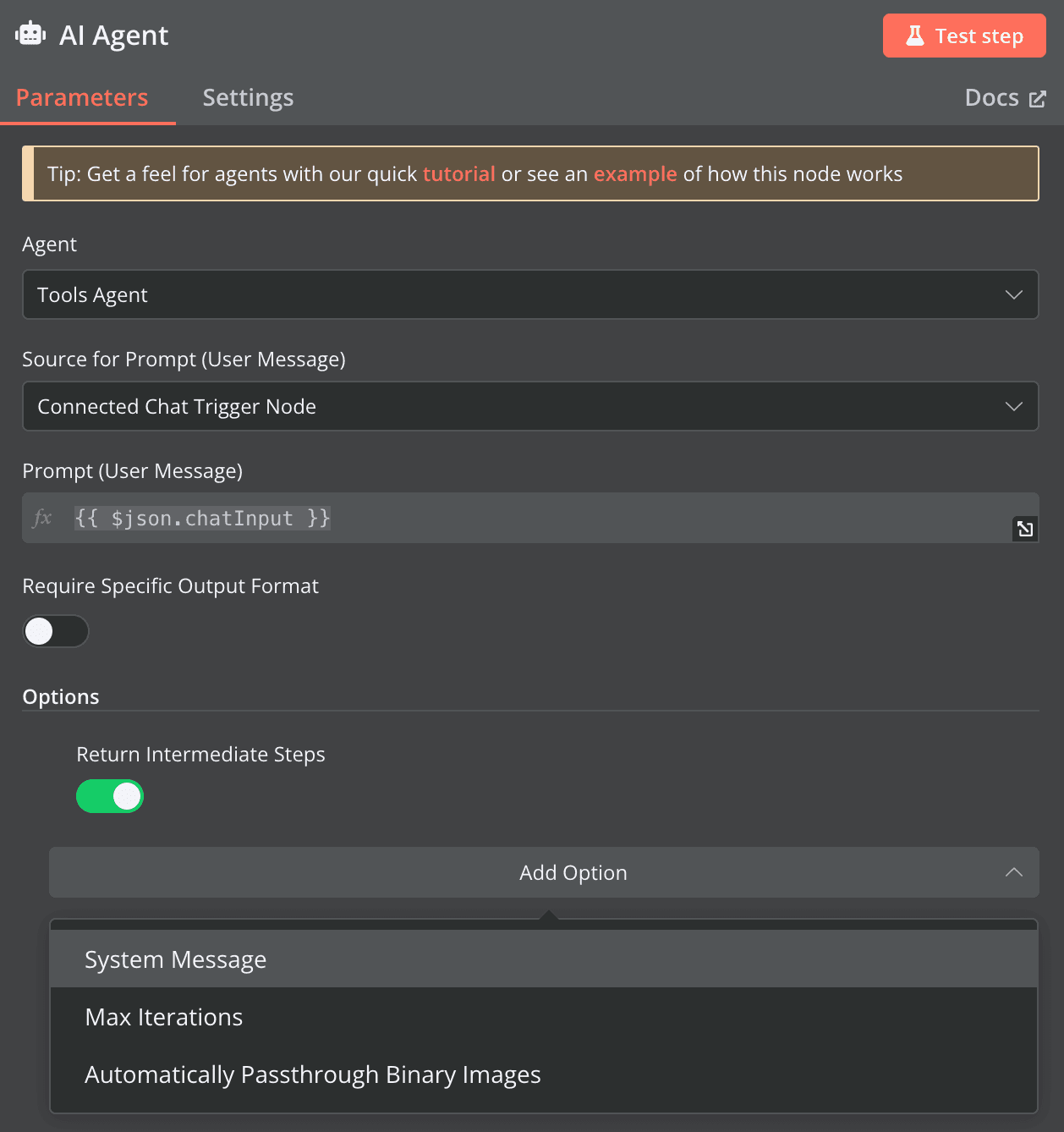The image size is (1064, 1132).
Task: Click the AI Agent node title
Action: point(113,36)
